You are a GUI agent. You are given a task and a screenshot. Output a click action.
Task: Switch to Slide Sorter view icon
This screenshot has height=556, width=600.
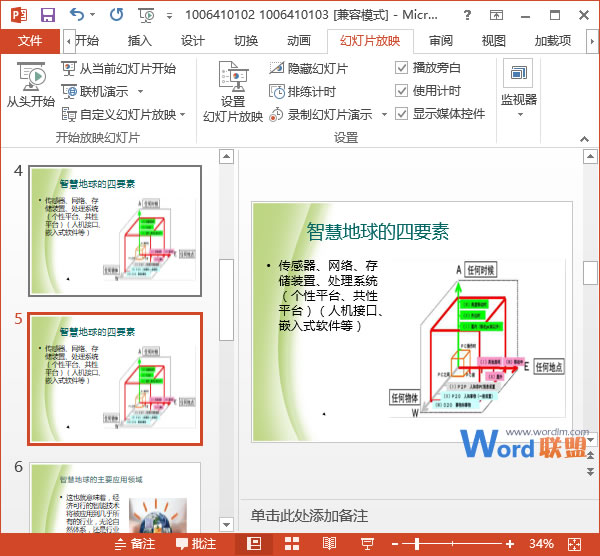click(x=292, y=544)
